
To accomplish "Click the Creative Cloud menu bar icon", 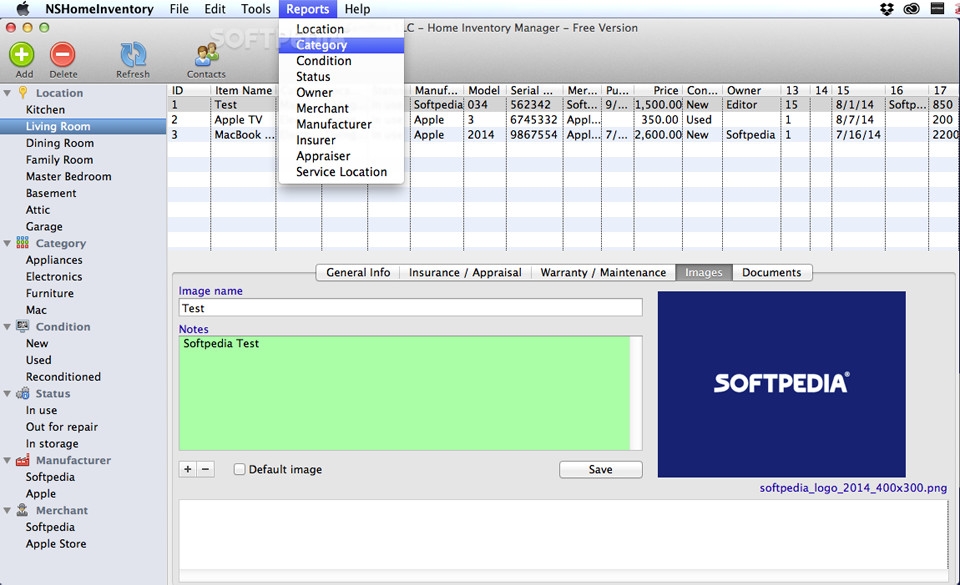I will (x=912, y=9).
